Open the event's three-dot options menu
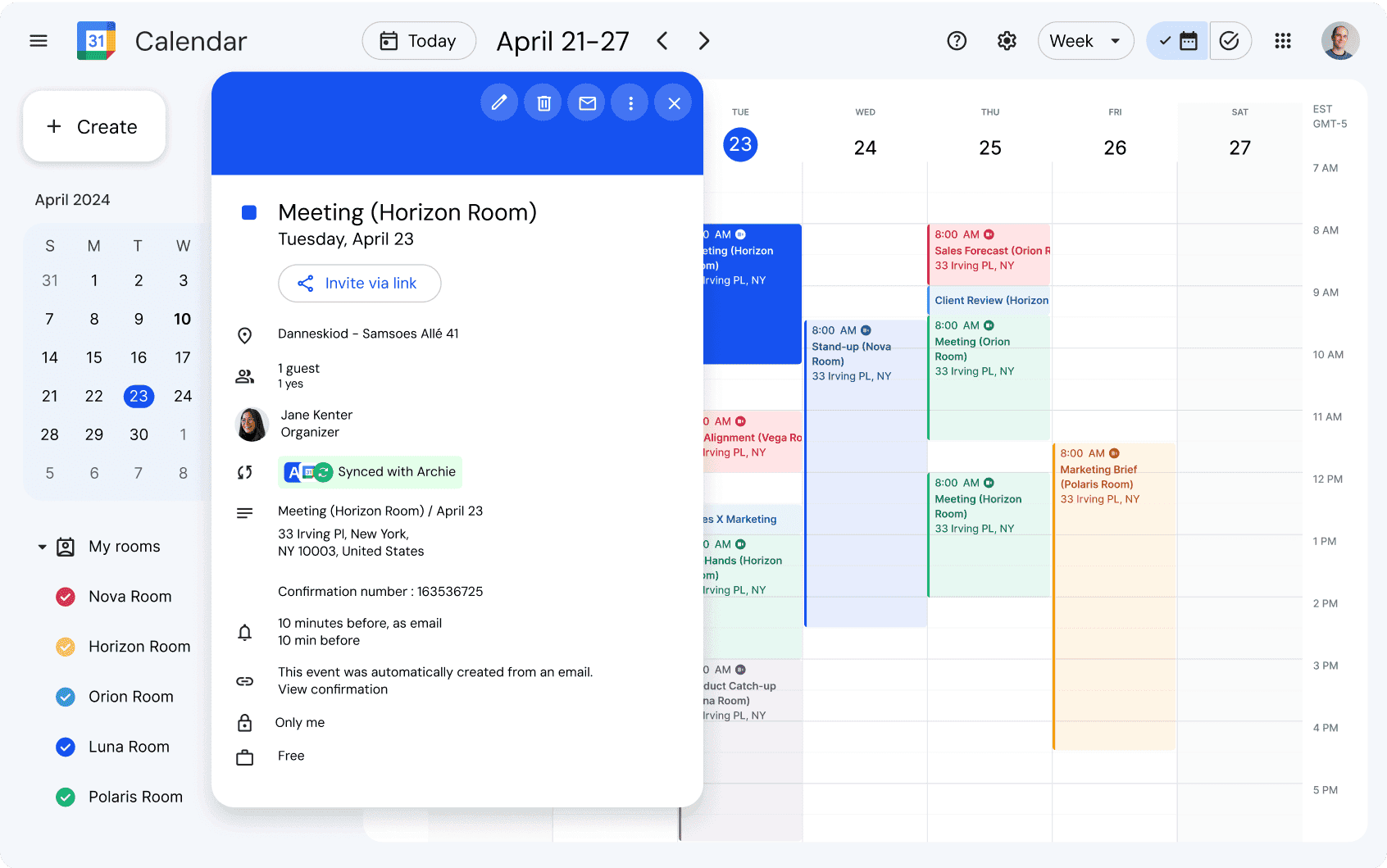The image size is (1387, 868). click(630, 102)
